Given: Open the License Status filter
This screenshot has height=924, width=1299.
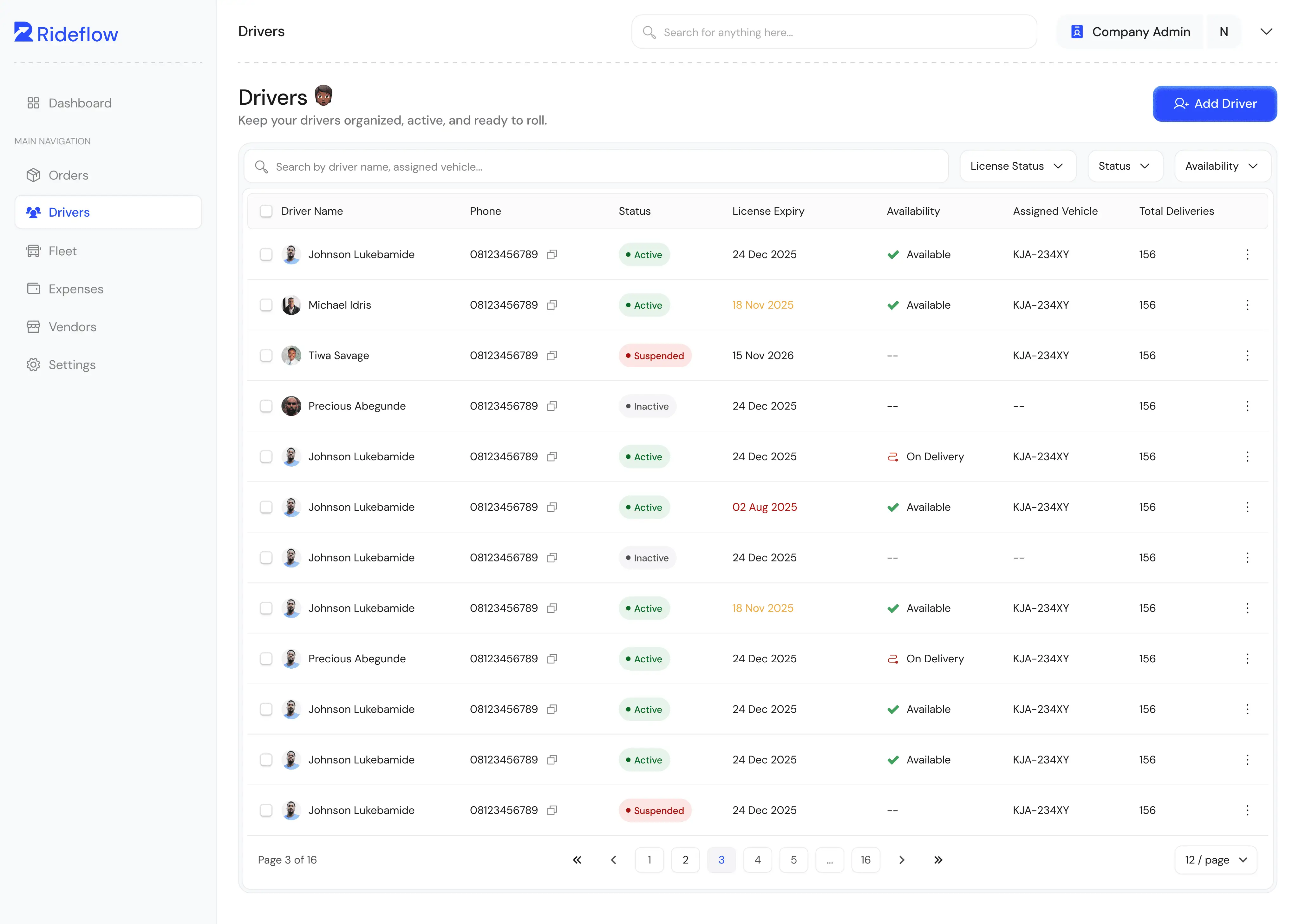Looking at the screenshot, I should [1017, 166].
